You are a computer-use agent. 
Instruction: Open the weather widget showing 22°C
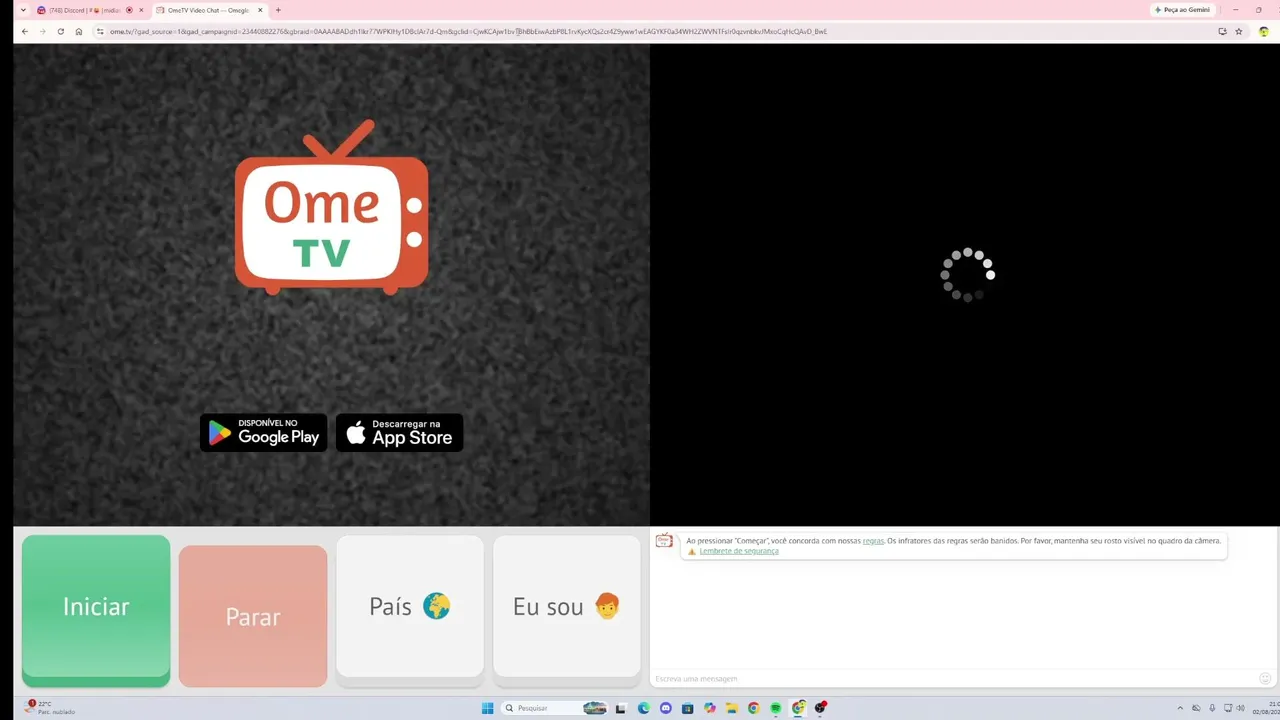pos(50,708)
